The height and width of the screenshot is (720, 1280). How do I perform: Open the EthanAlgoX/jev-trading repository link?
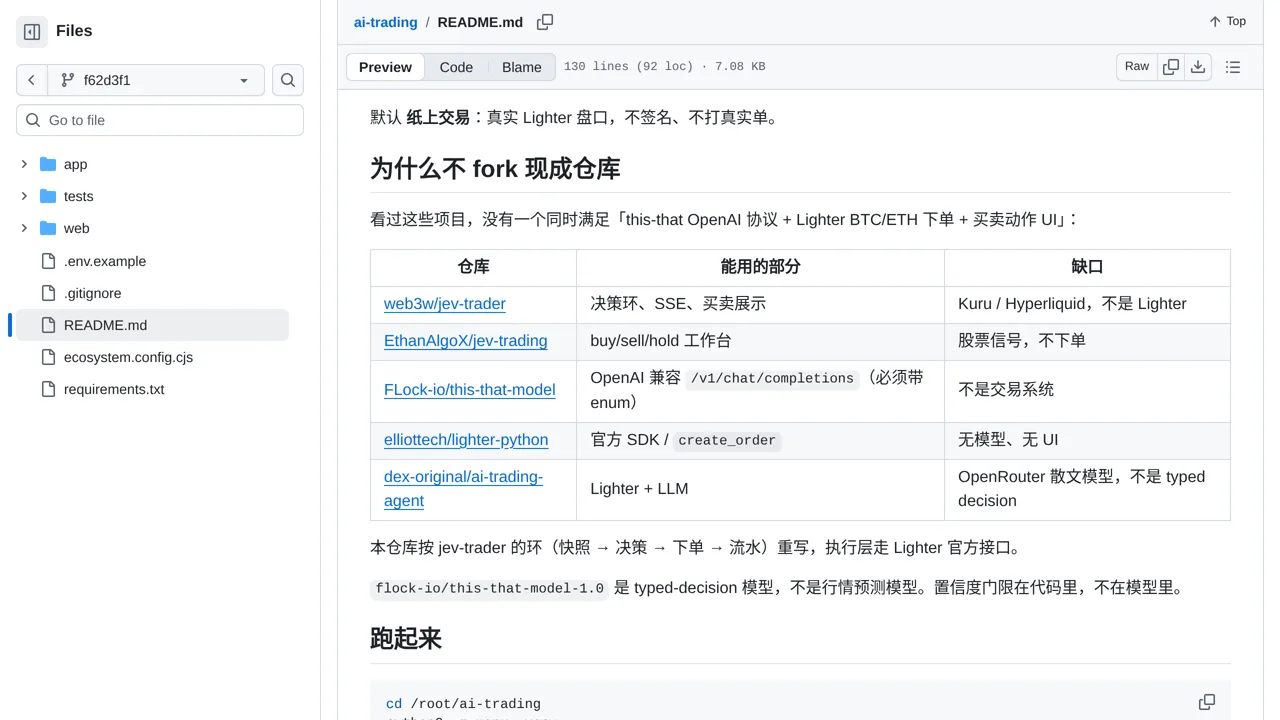tap(466, 341)
